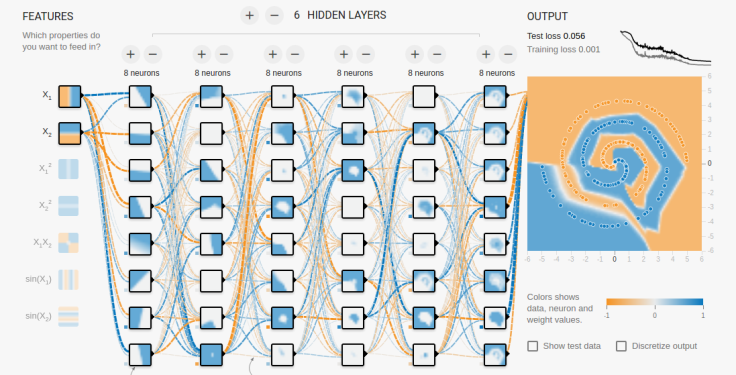Remove a hidden layer with the minus button

275,15
